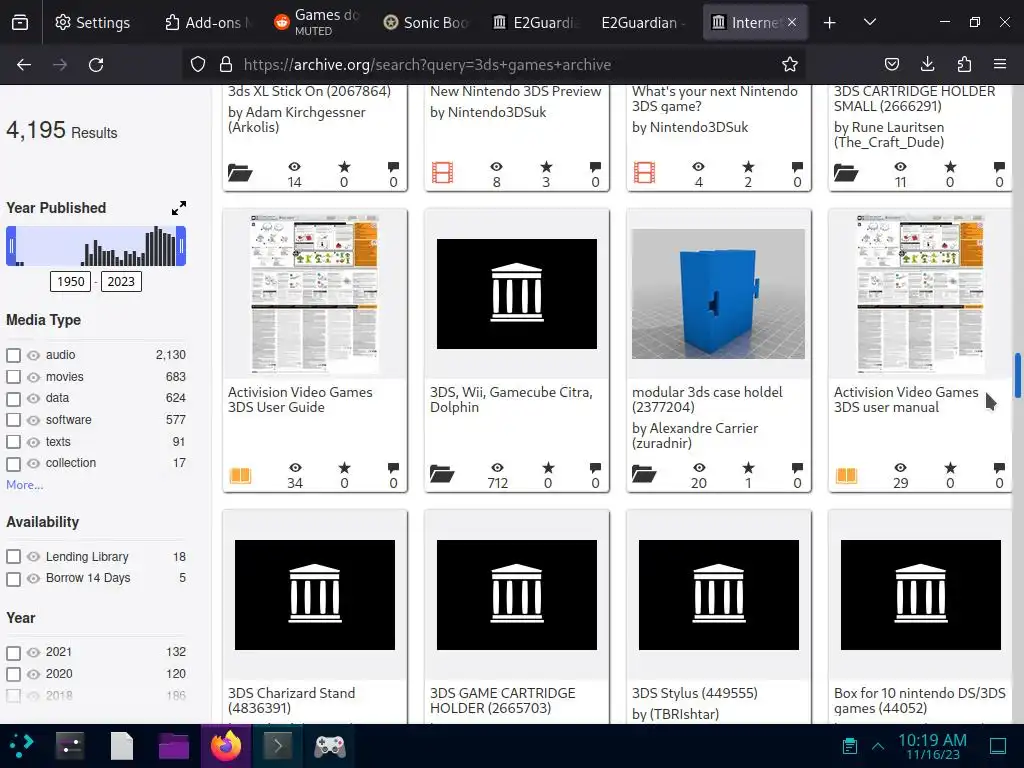Open the terminal icon in taskbar

[x=278, y=745]
